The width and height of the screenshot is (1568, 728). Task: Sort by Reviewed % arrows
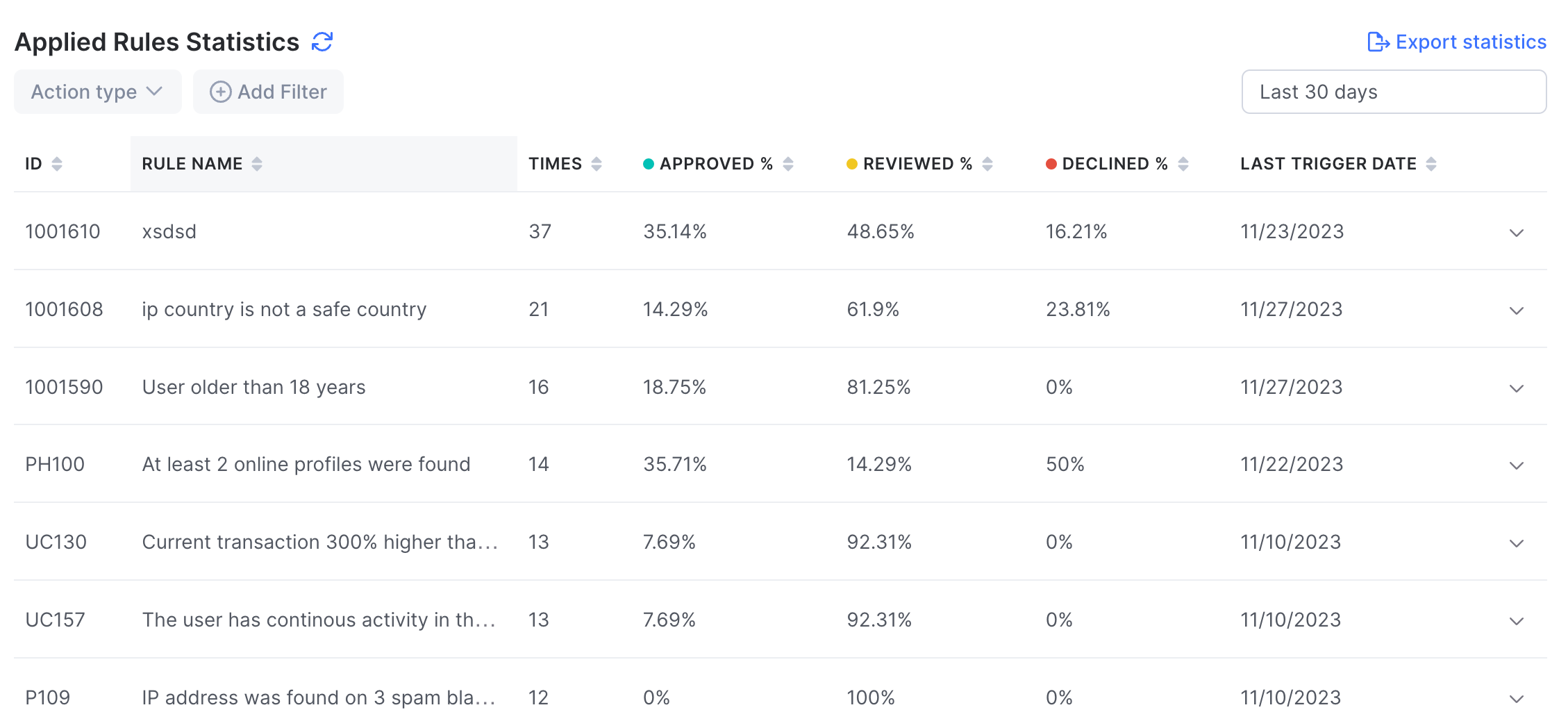(x=987, y=164)
